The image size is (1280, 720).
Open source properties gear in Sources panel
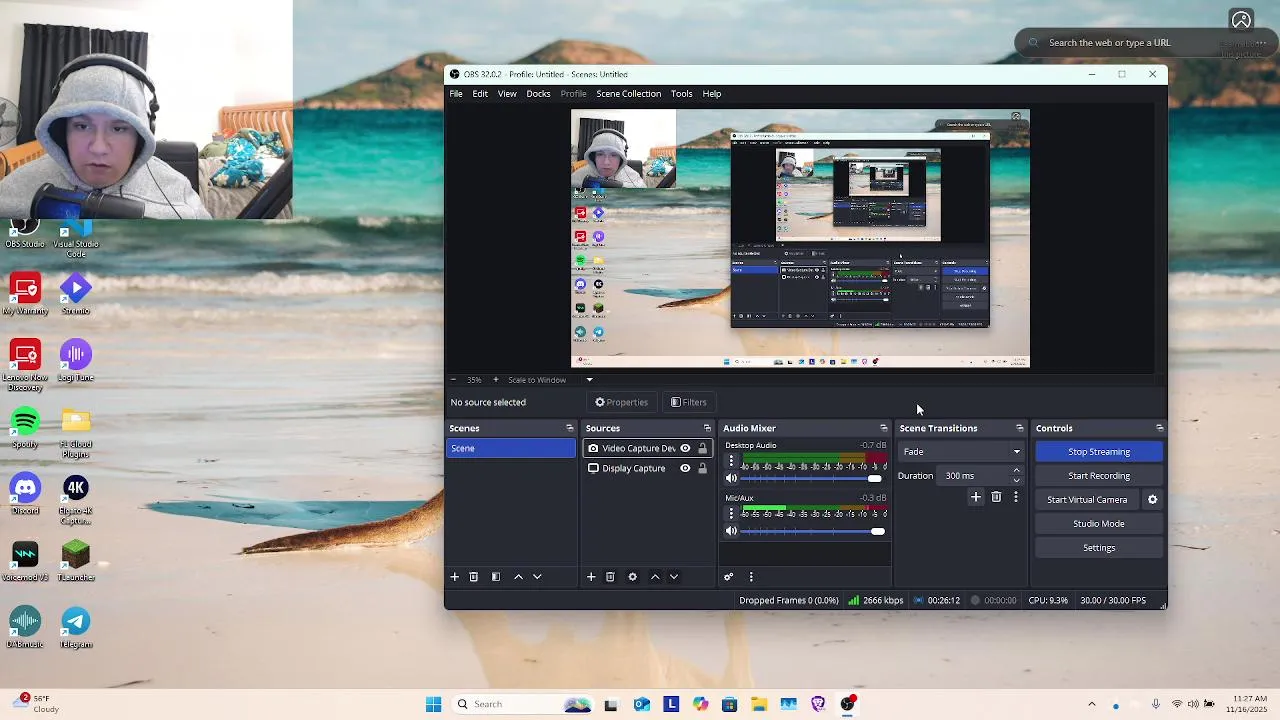coord(632,577)
